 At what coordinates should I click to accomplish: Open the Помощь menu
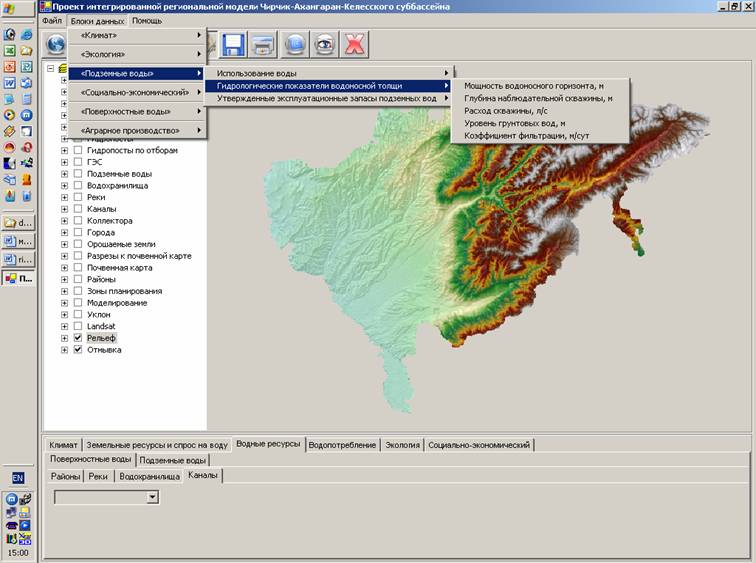pos(147,20)
